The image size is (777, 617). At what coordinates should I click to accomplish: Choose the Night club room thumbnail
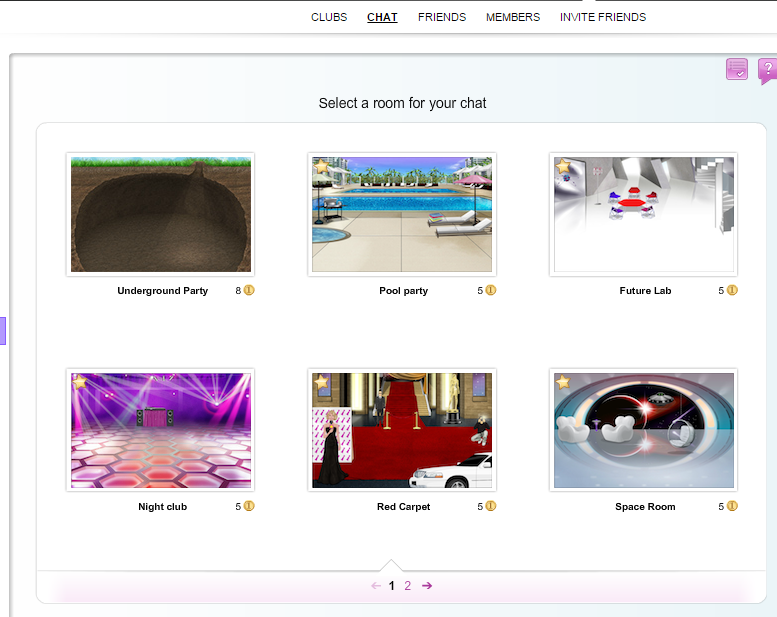161,430
